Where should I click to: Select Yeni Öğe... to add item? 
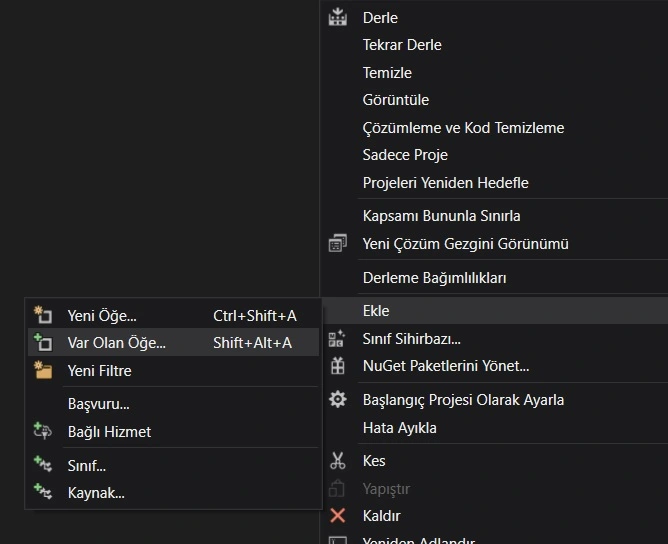point(102,316)
